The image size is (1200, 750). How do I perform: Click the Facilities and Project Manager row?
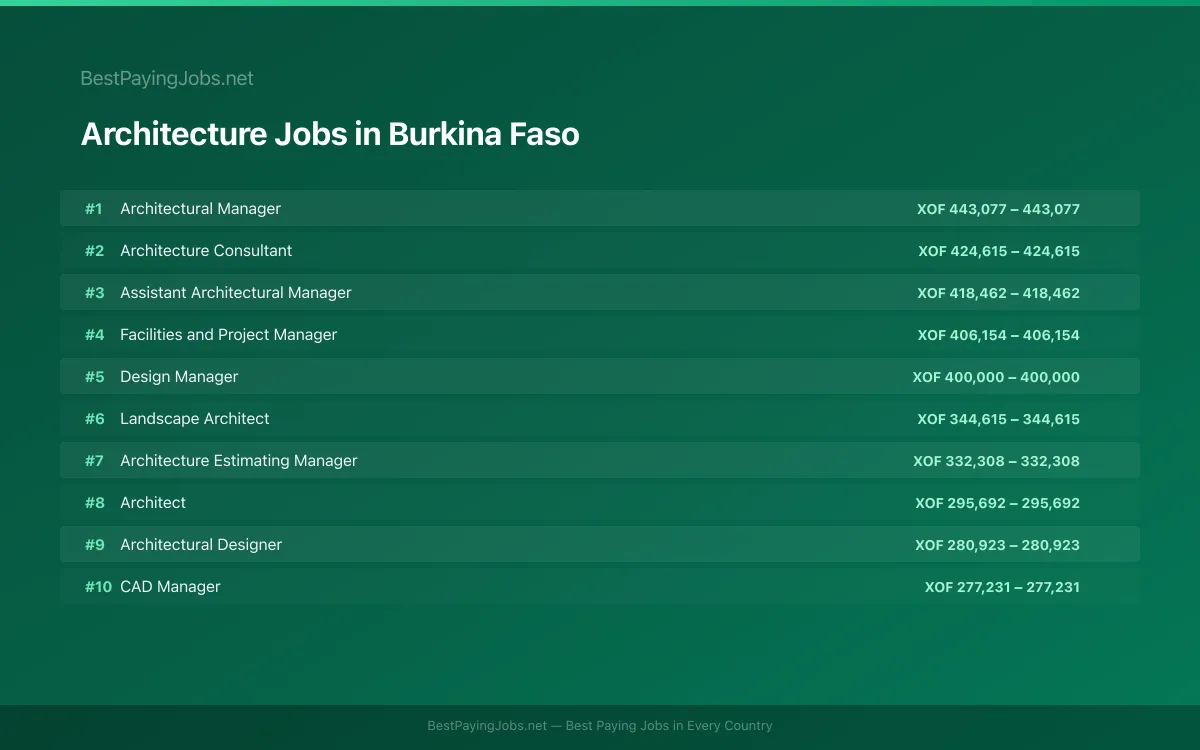600,334
